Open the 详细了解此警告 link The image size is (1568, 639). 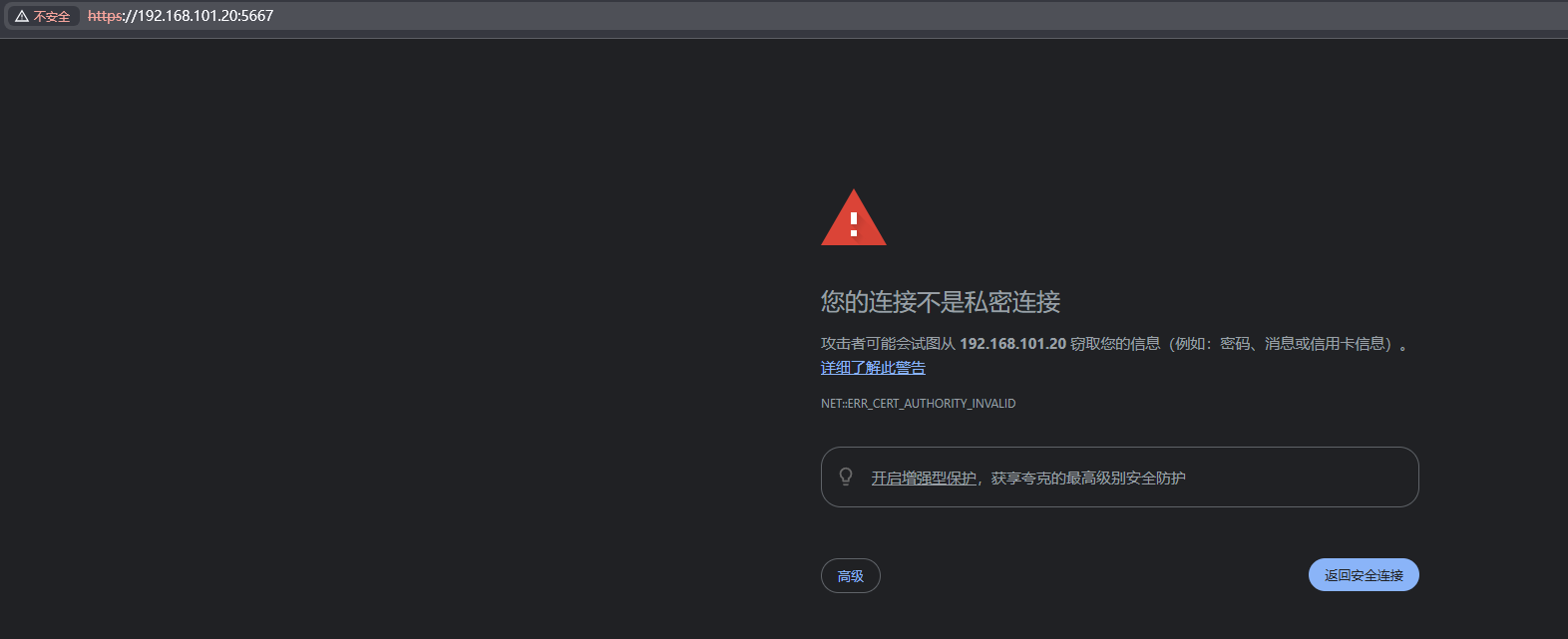(x=873, y=368)
